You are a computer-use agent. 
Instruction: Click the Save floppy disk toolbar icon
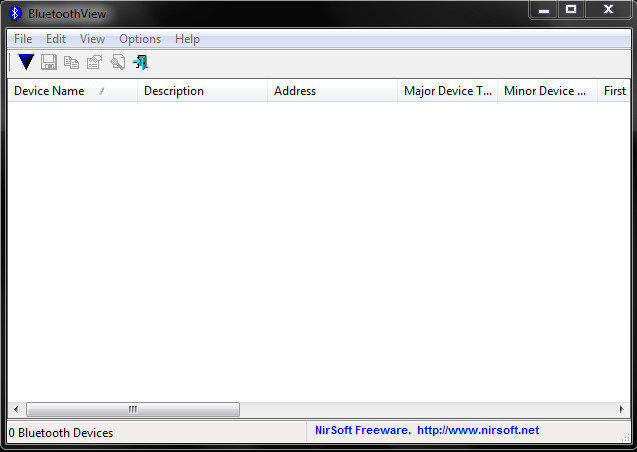pos(49,62)
